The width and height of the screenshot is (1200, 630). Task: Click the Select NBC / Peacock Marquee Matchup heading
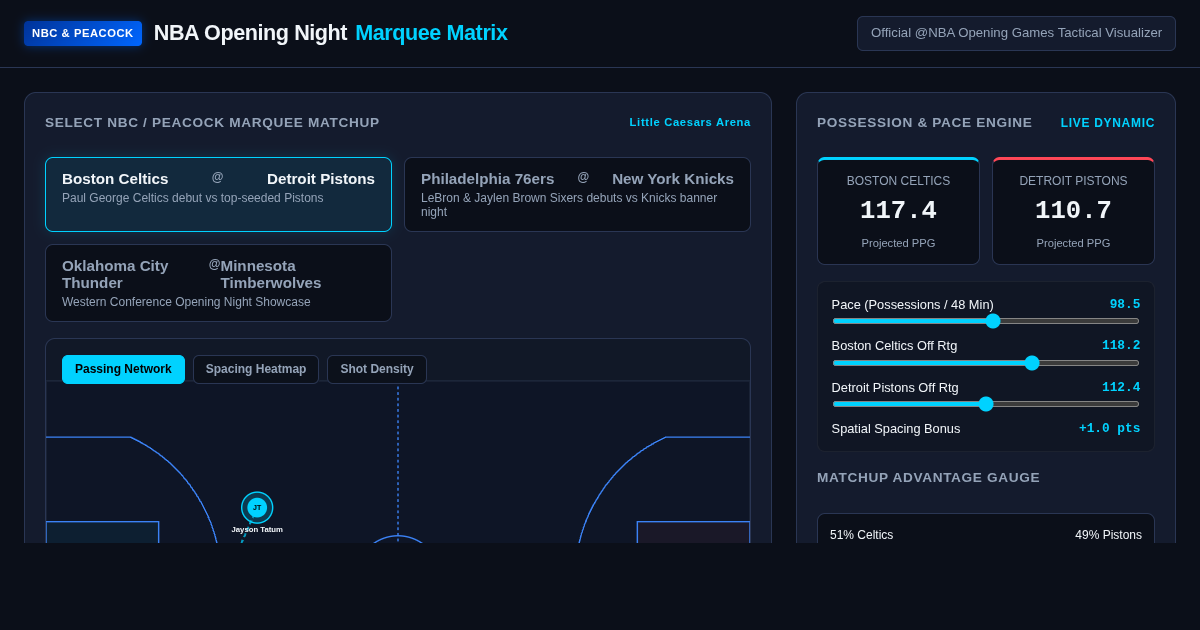coord(212,123)
